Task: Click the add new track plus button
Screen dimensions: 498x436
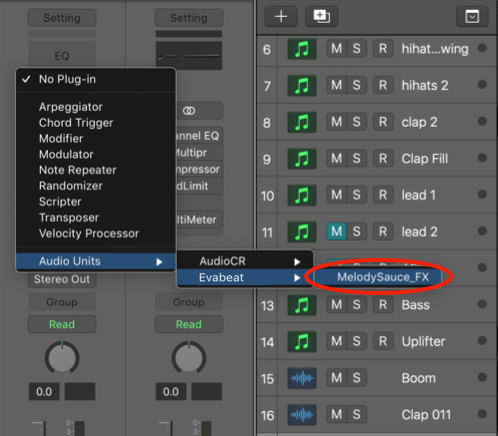Action: 281,16
